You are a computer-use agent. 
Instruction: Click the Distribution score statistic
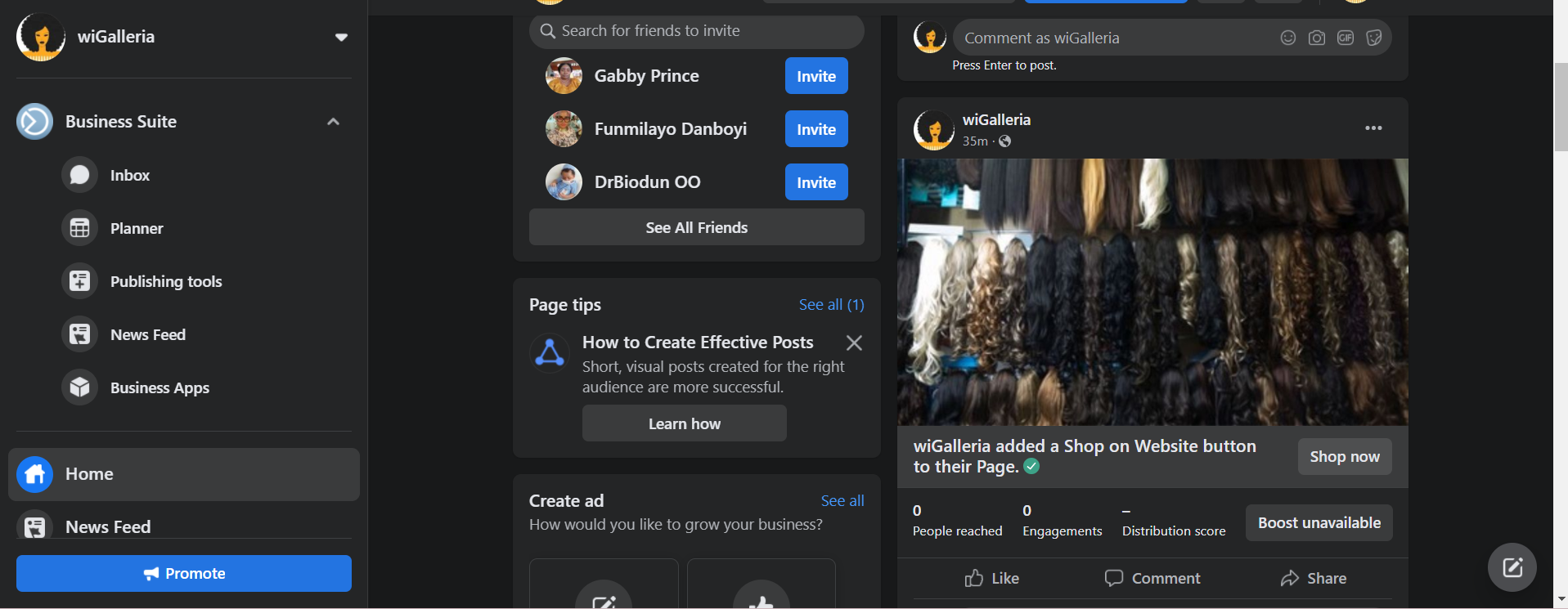[1174, 521]
